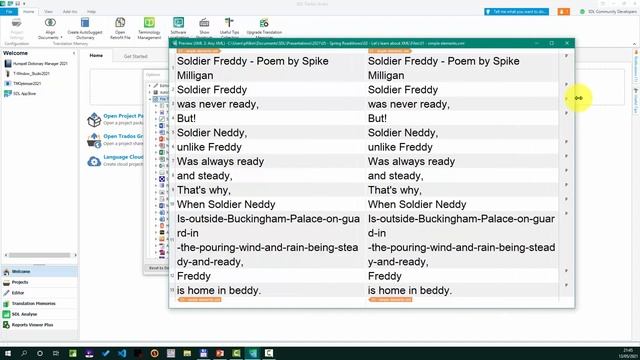Click 'But!' in the right preview column
Screen dimensions: 640x360
coord(377,119)
